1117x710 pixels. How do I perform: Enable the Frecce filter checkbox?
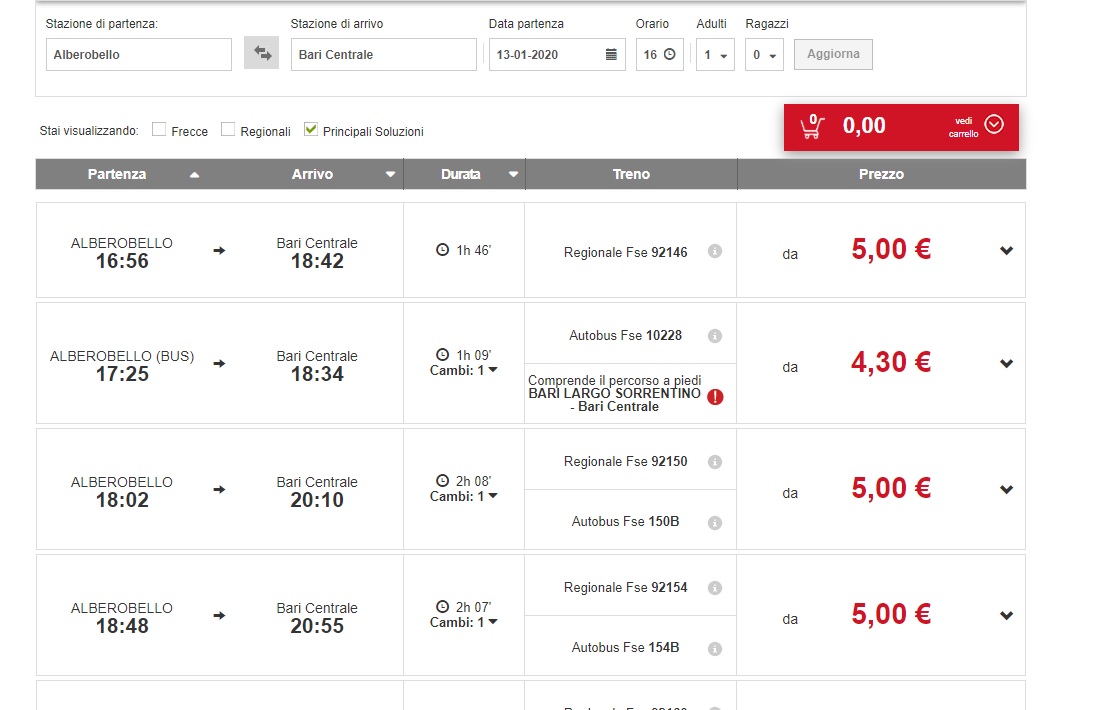(159, 130)
